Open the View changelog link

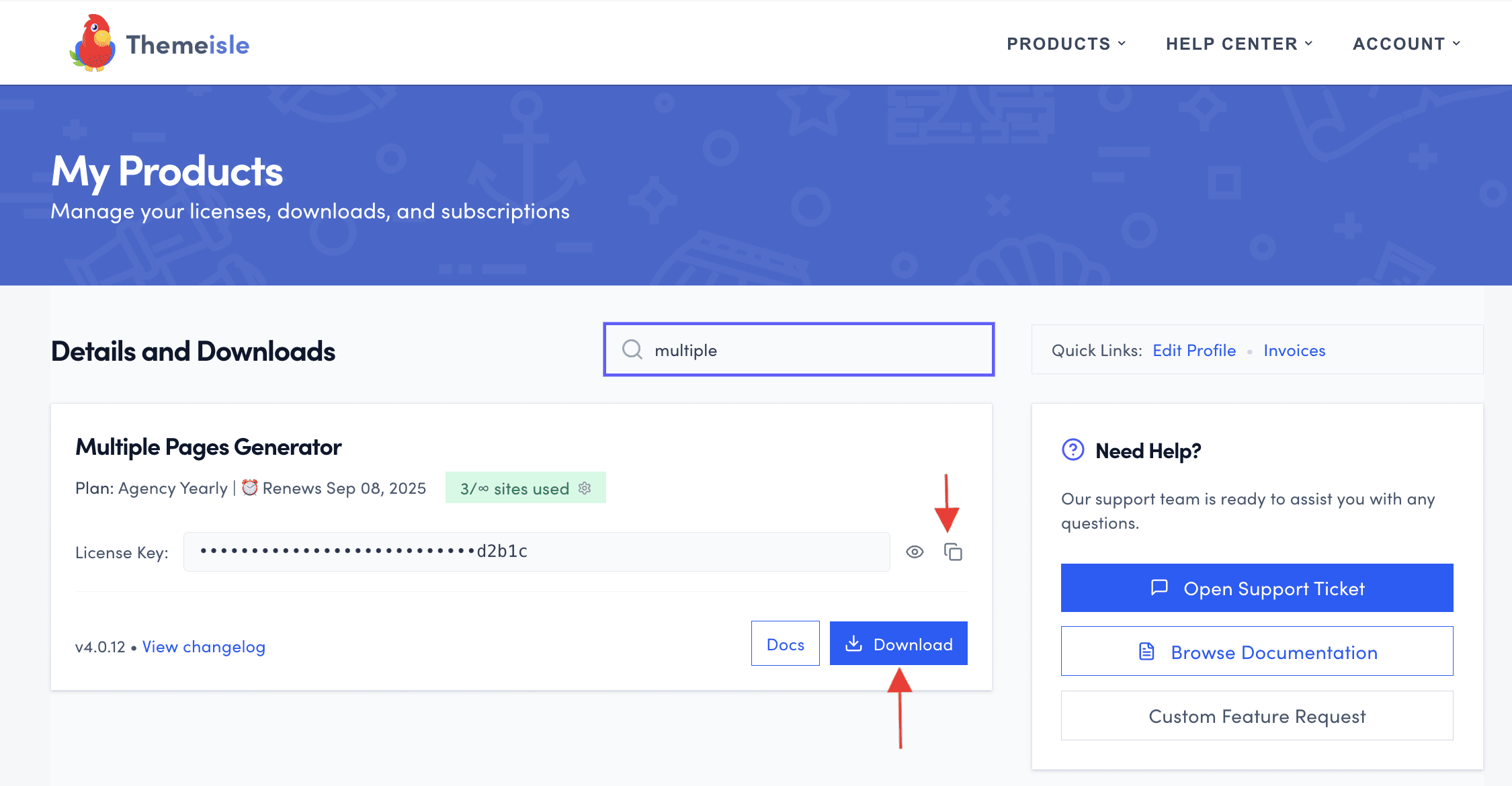(204, 647)
